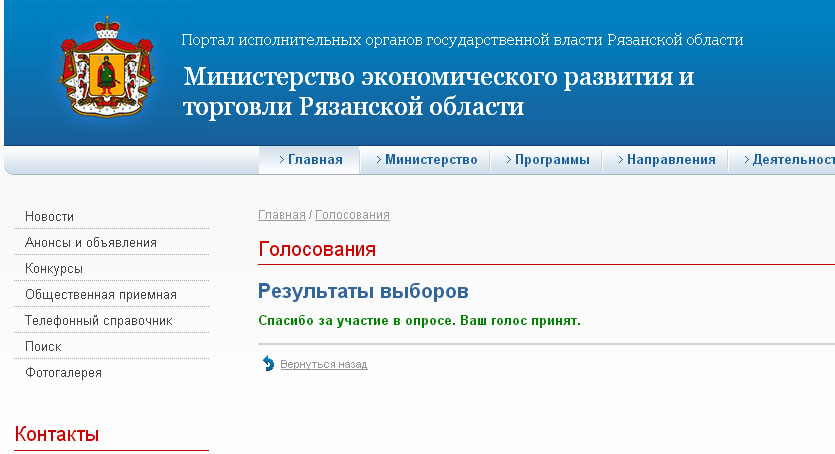Click Поиск in the sidebar menu

43,346
